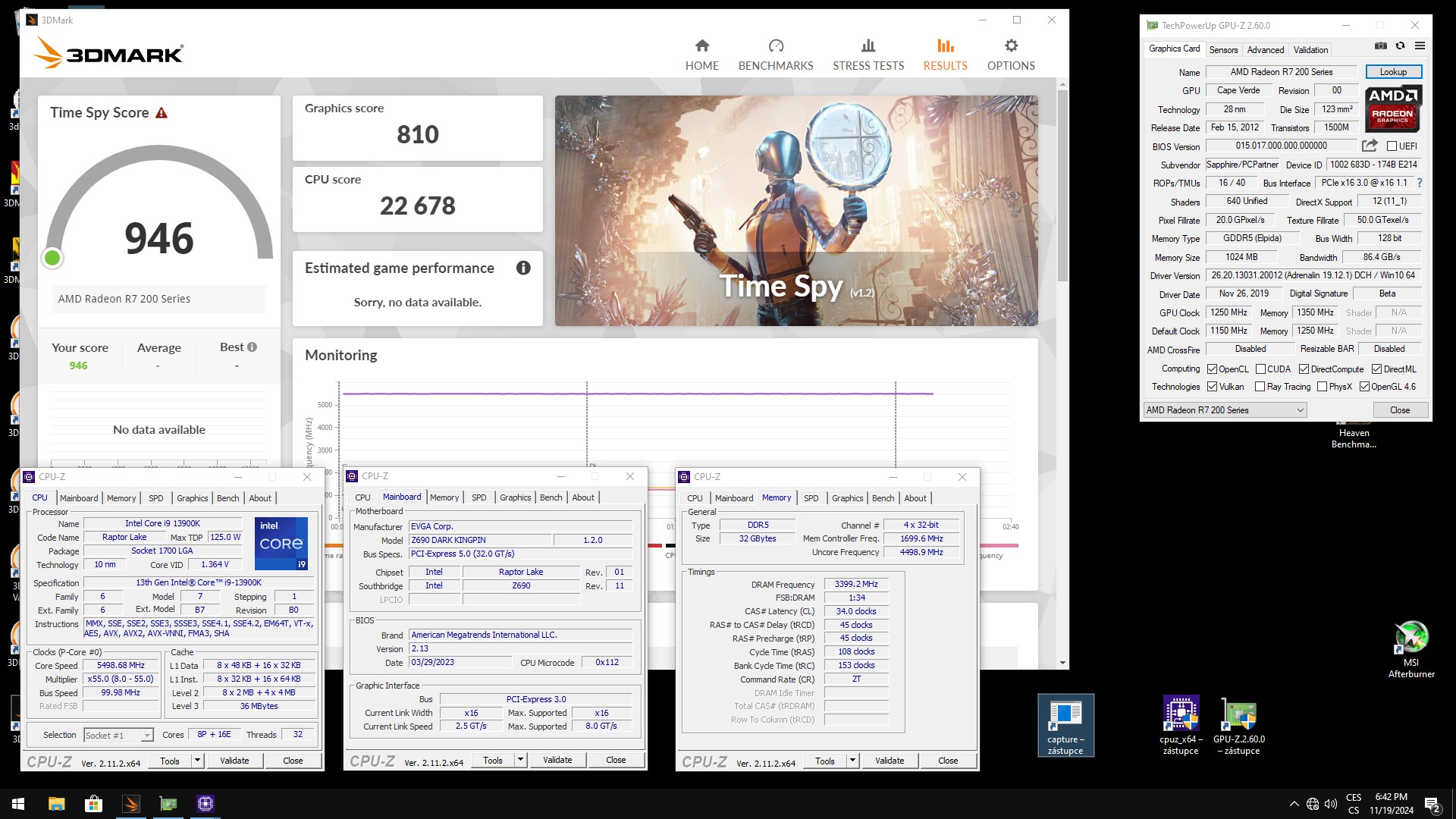Open the GPU selection dropdown in GPU-Z
The height and width of the screenshot is (819, 1456).
point(1225,410)
